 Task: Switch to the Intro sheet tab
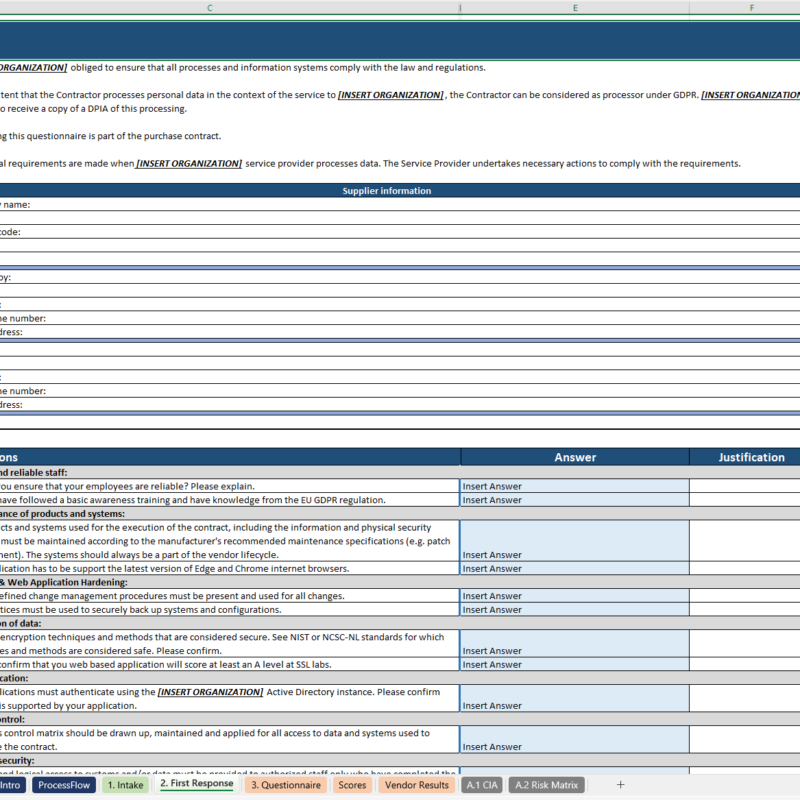point(14,785)
